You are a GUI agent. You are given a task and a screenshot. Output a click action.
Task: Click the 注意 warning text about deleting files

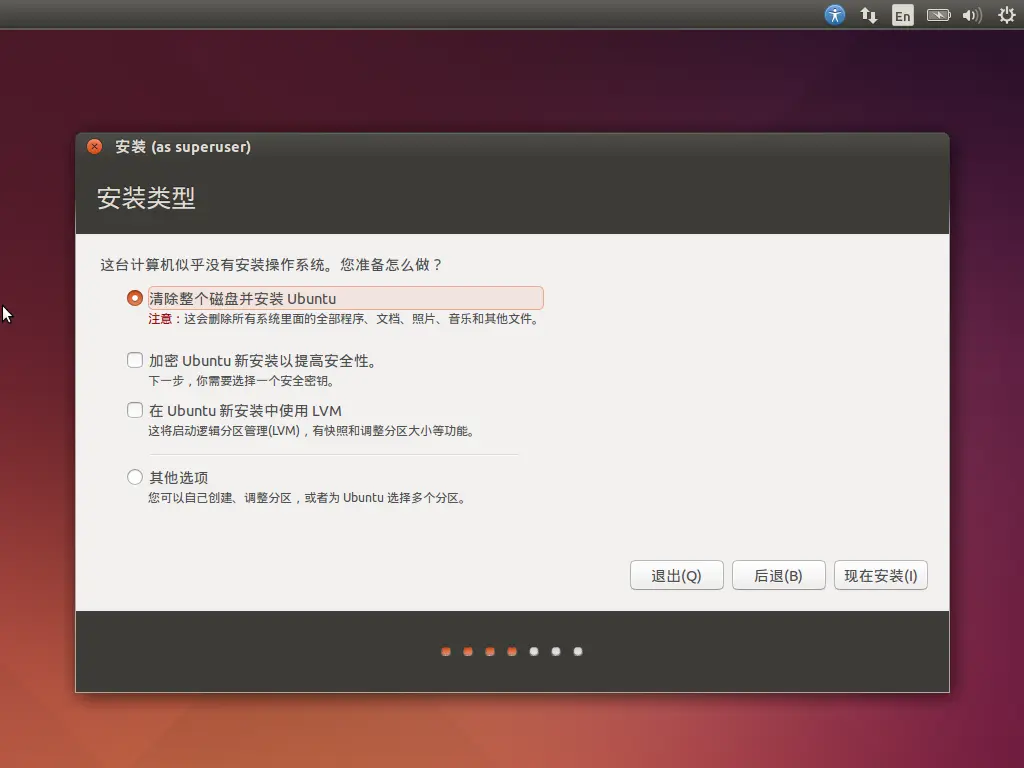click(x=343, y=319)
